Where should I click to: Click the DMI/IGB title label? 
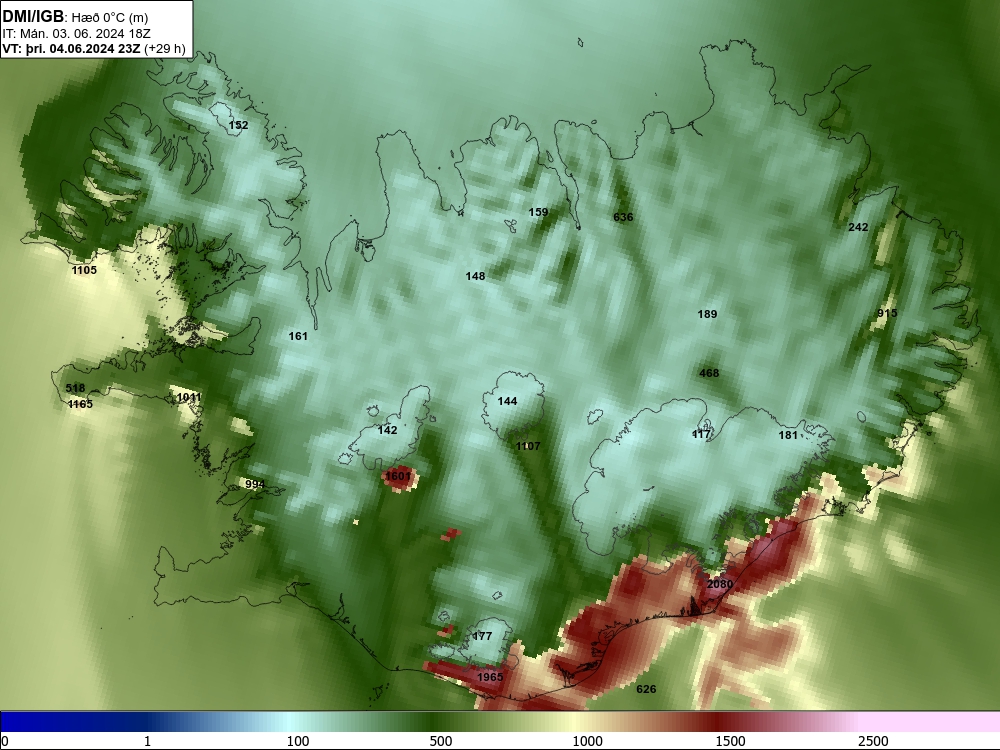point(33,17)
